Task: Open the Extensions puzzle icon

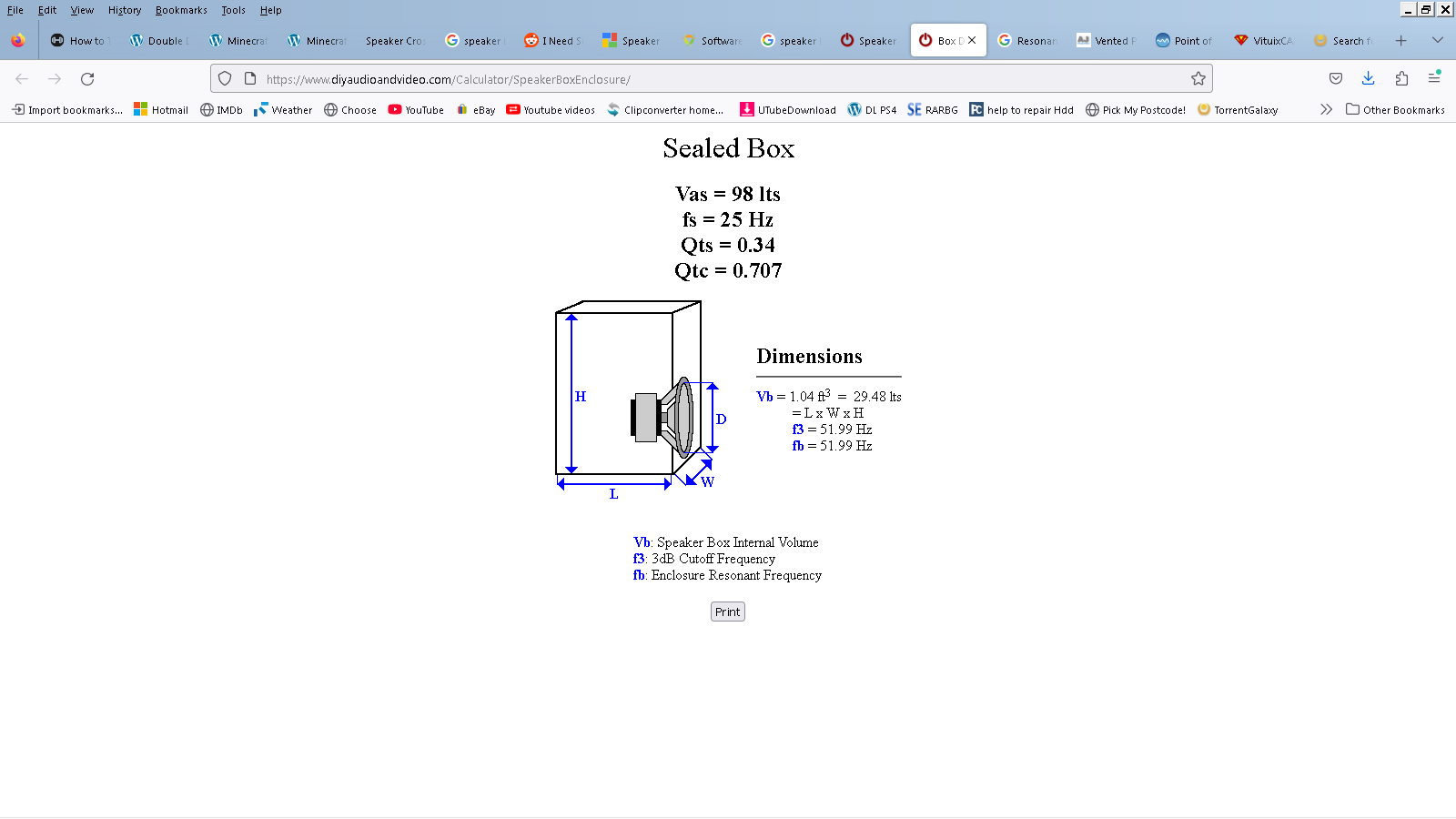Action: 1401,79
